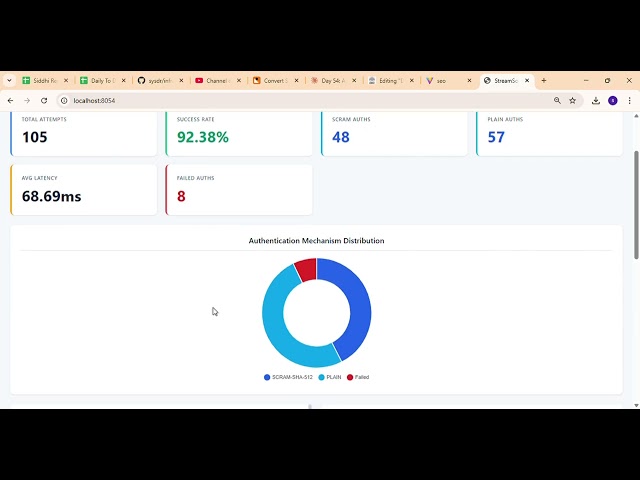Click the PLAIN AUTHS label
The width and height of the screenshot is (640, 480).
click(505, 119)
